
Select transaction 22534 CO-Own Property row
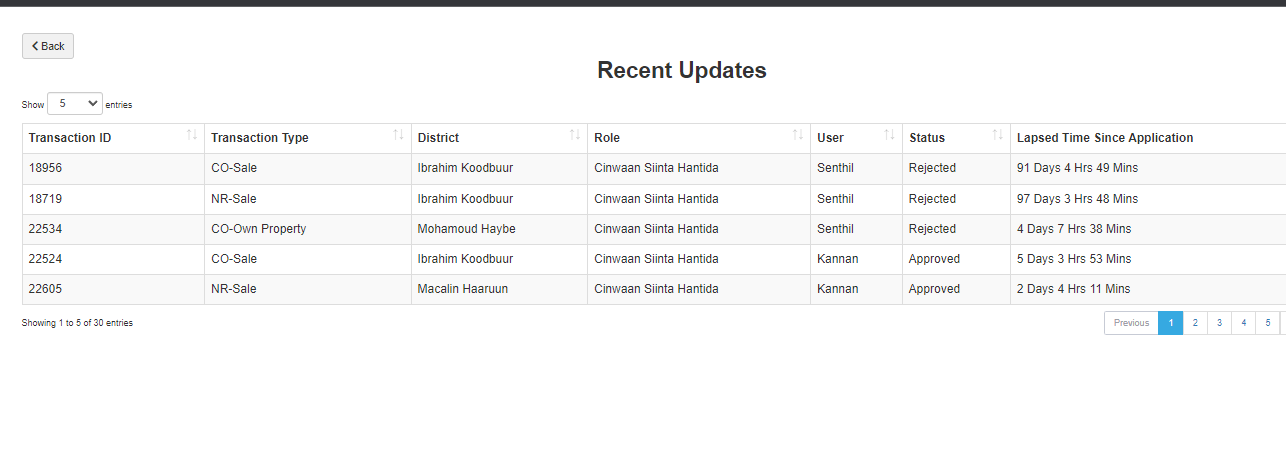654,229
